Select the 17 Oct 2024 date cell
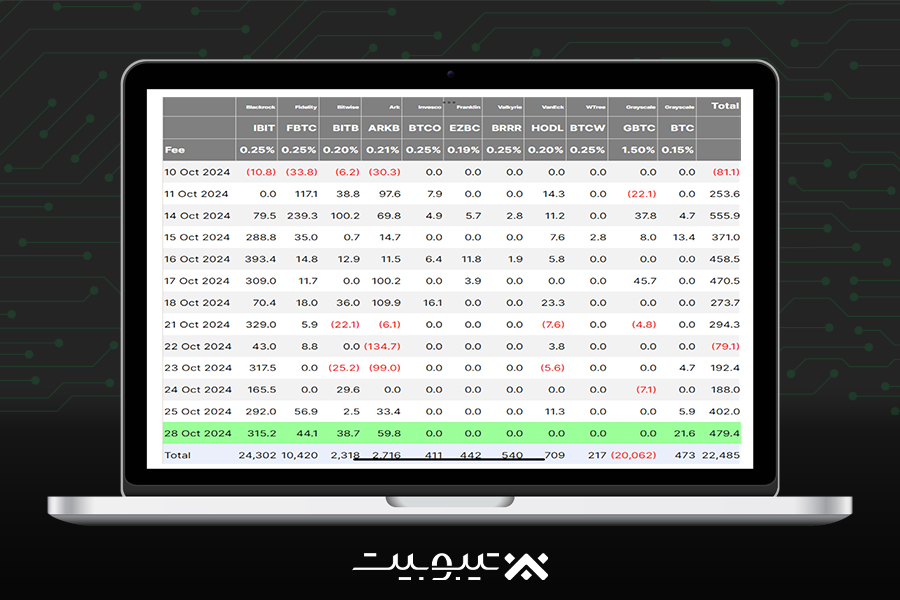This screenshot has height=600, width=900. (197, 281)
